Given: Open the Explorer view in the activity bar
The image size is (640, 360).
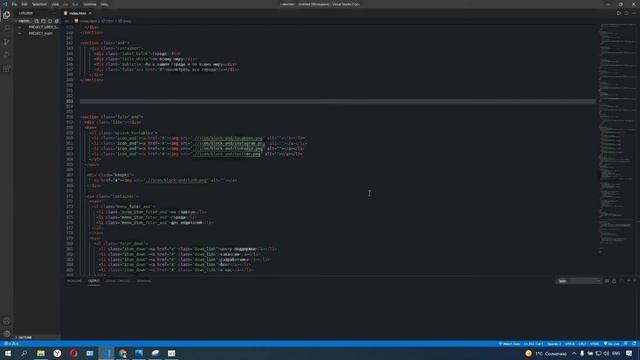Looking at the screenshot, I should pyautogui.click(x=7, y=15).
